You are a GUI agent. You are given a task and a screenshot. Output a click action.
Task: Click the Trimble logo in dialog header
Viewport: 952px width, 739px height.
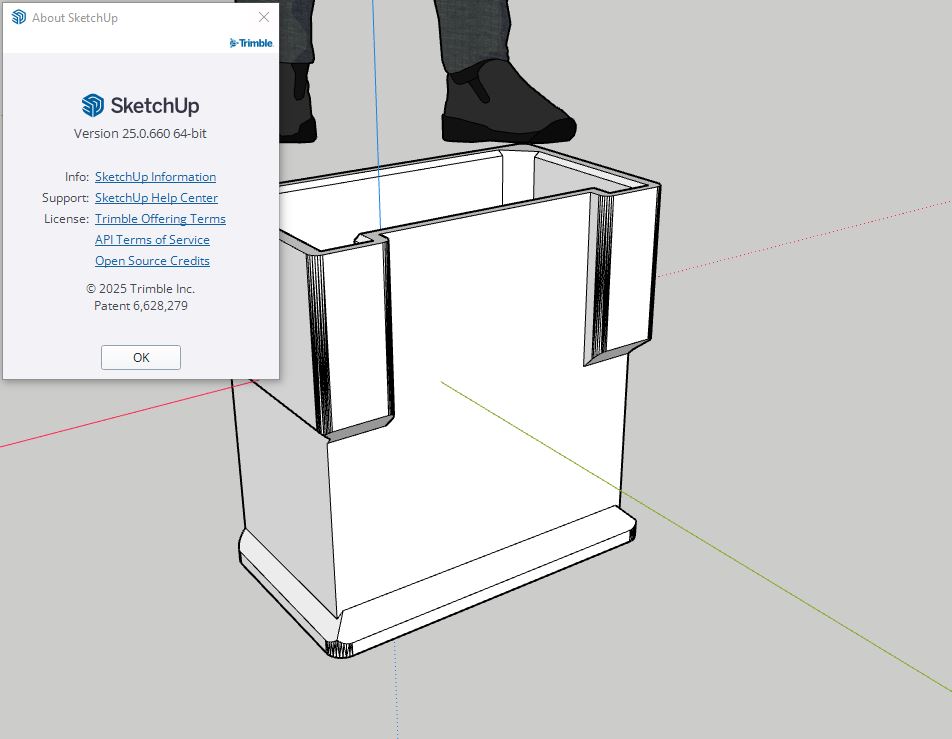pyautogui.click(x=251, y=43)
